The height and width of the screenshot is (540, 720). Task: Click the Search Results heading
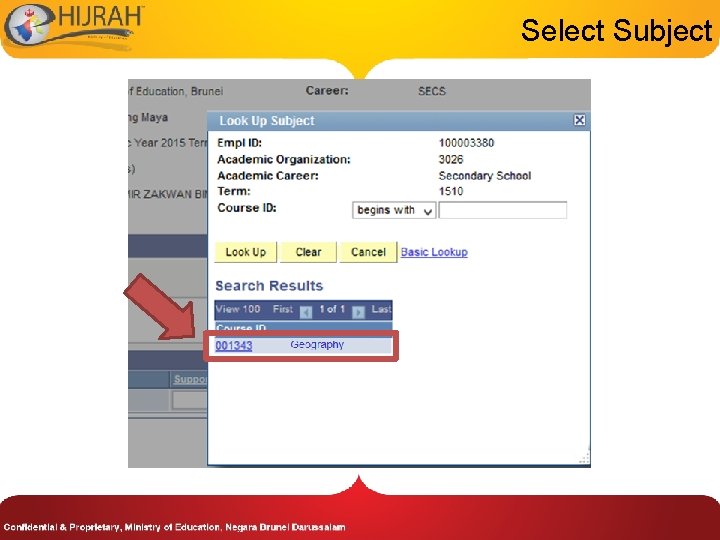pos(269,286)
